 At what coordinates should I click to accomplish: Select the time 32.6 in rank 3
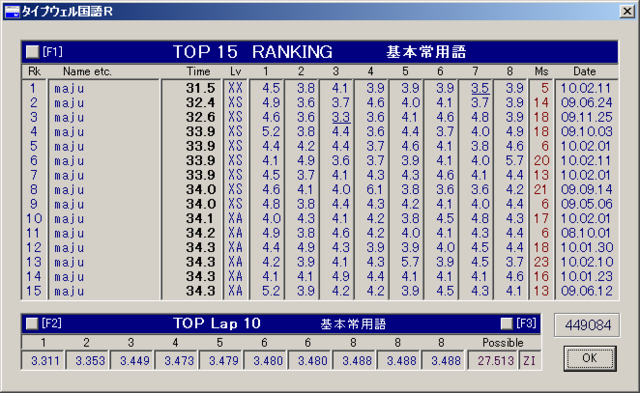[200, 117]
